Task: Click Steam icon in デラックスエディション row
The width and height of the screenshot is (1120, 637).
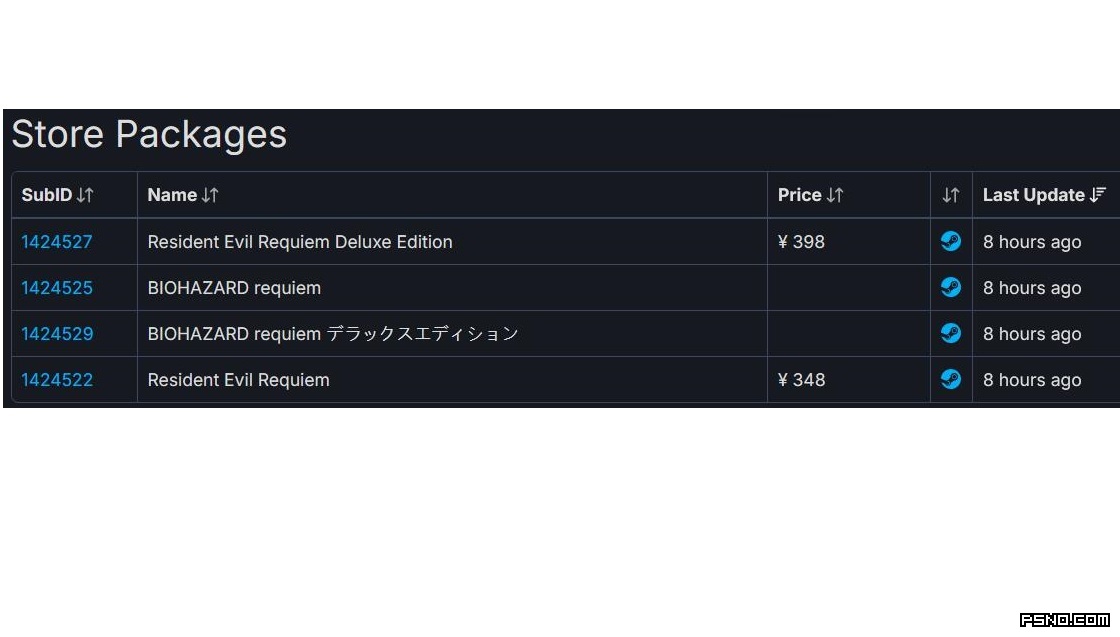Action: coord(950,334)
